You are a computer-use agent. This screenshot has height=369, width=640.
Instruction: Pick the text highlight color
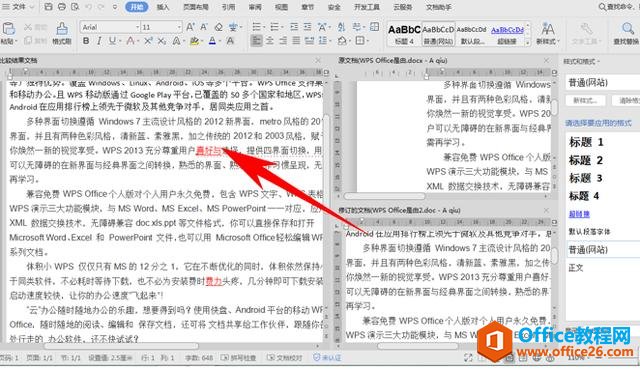[x=194, y=41]
